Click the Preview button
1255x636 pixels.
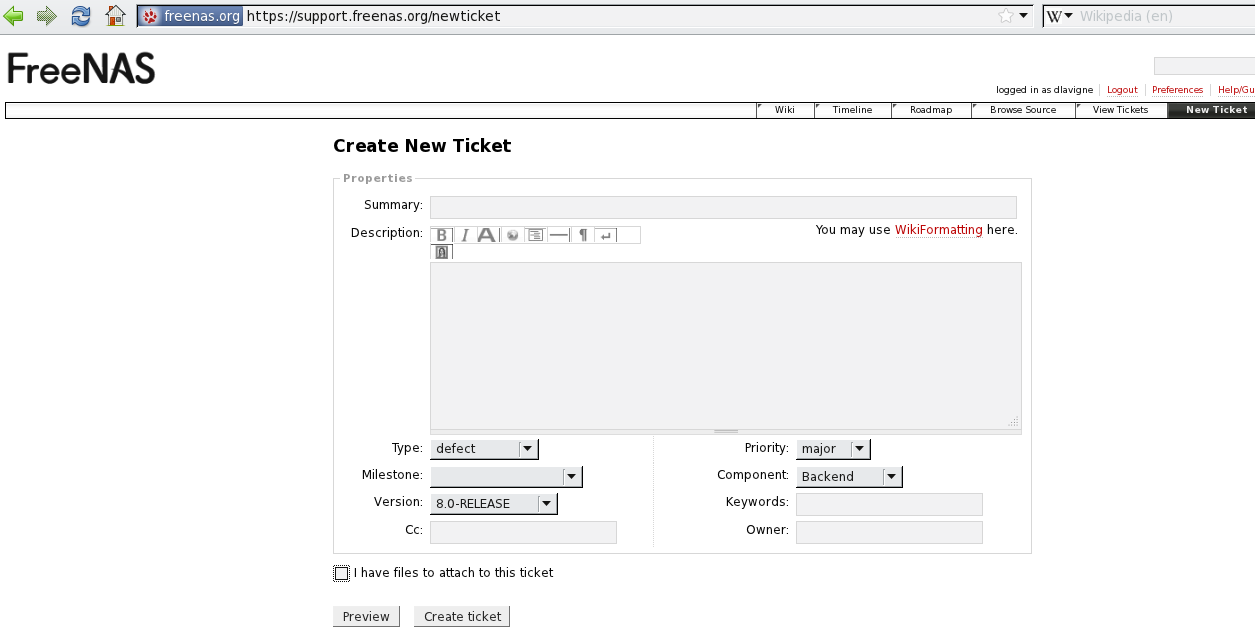tap(366, 617)
